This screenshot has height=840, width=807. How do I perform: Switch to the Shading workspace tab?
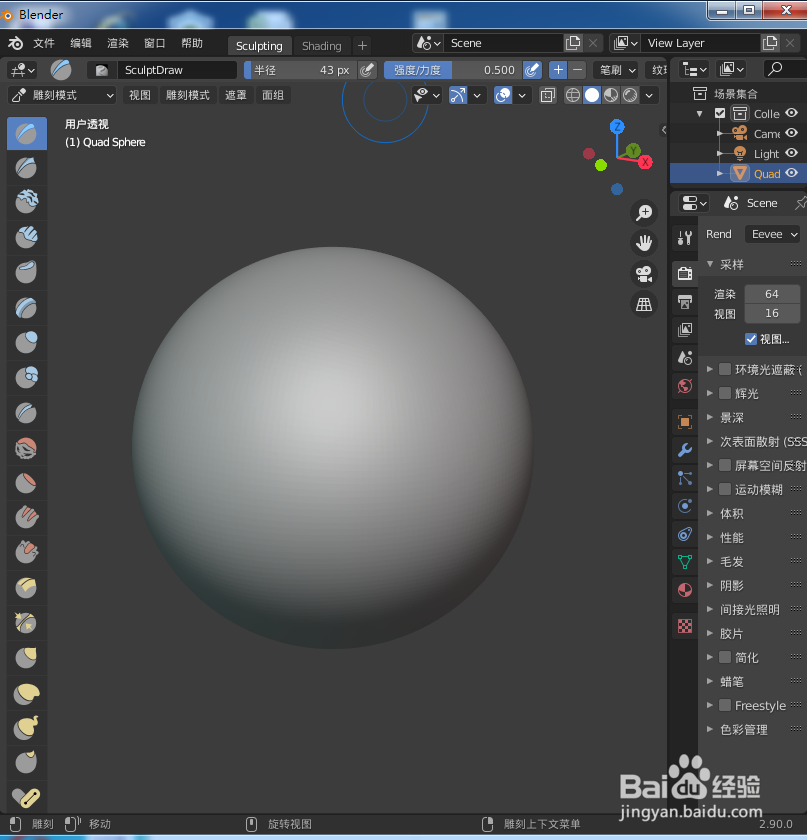(321, 45)
